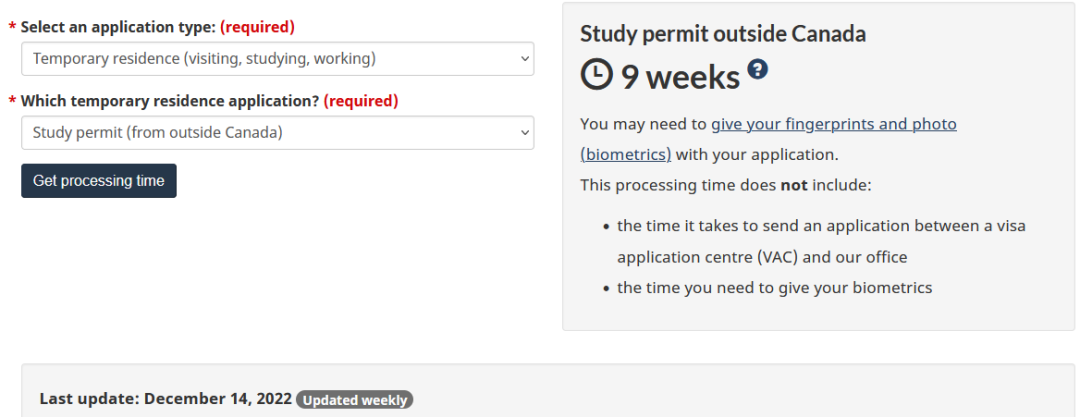Open the Study permit (from outside Canada) dropdown
1080x417 pixels.
point(277,133)
